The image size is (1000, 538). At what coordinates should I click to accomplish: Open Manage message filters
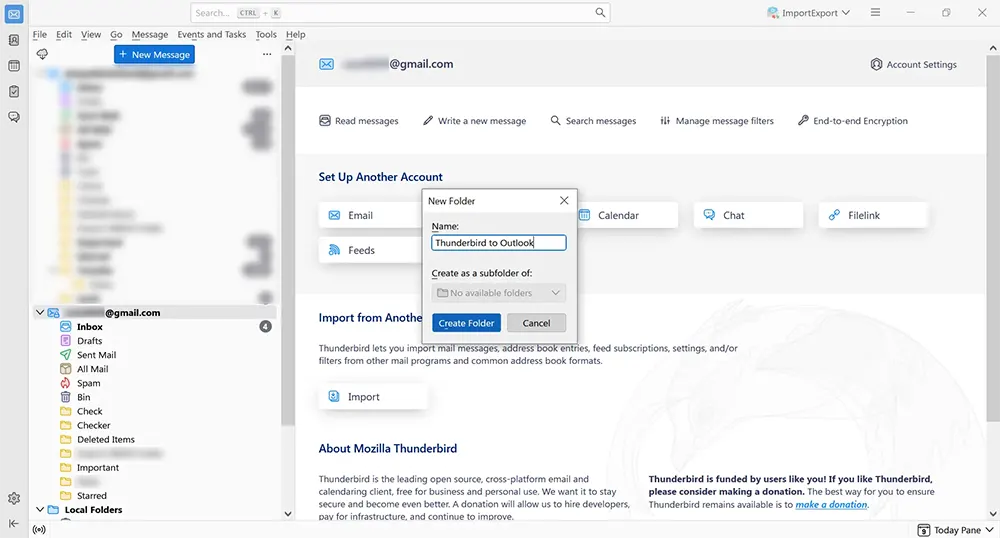click(716, 120)
